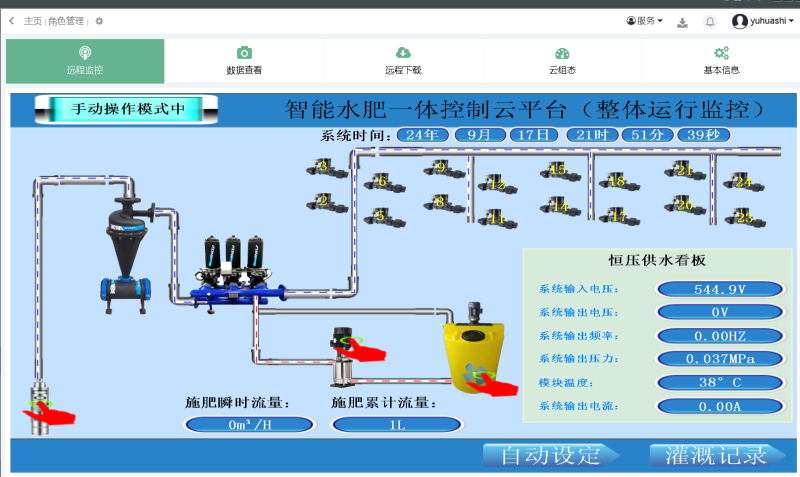The height and width of the screenshot is (477, 800).
Task: Click the download arrow icon in header
Action: pyautogui.click(x=682, y=22)
